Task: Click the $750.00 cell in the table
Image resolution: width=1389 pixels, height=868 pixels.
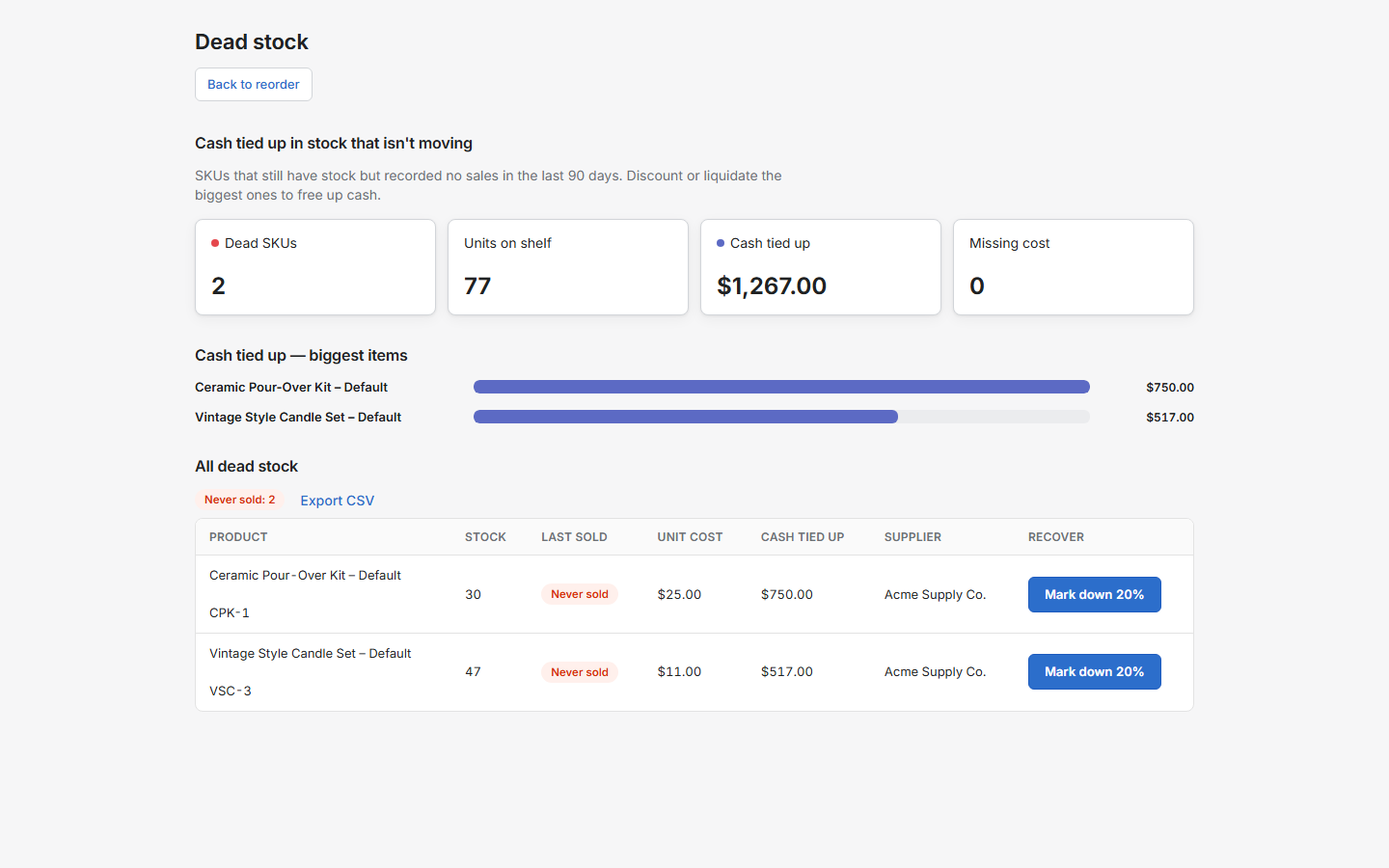Action: [787, 595]
